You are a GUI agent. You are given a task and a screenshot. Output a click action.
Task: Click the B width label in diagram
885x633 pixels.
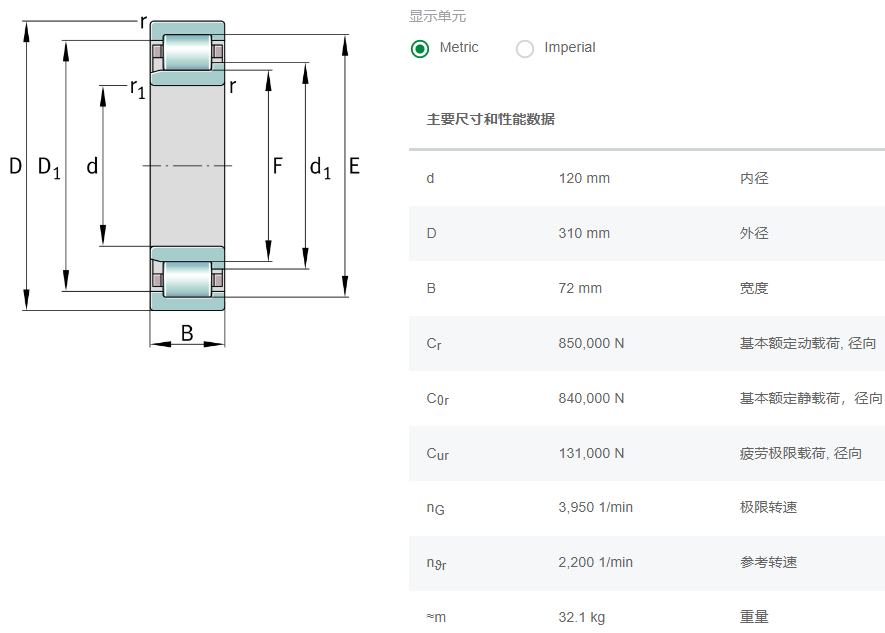point(187,333)
